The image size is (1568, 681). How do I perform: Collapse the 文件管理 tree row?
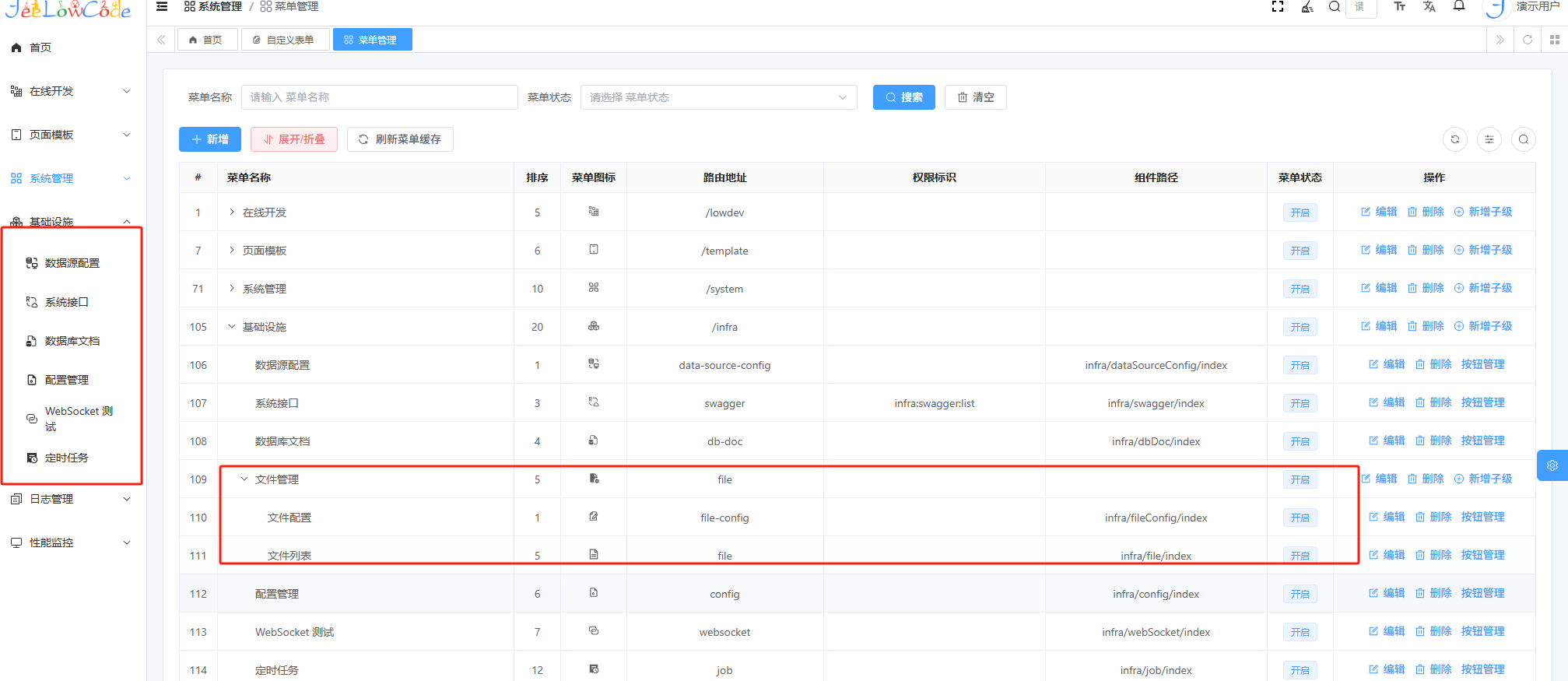pos(244,479)
